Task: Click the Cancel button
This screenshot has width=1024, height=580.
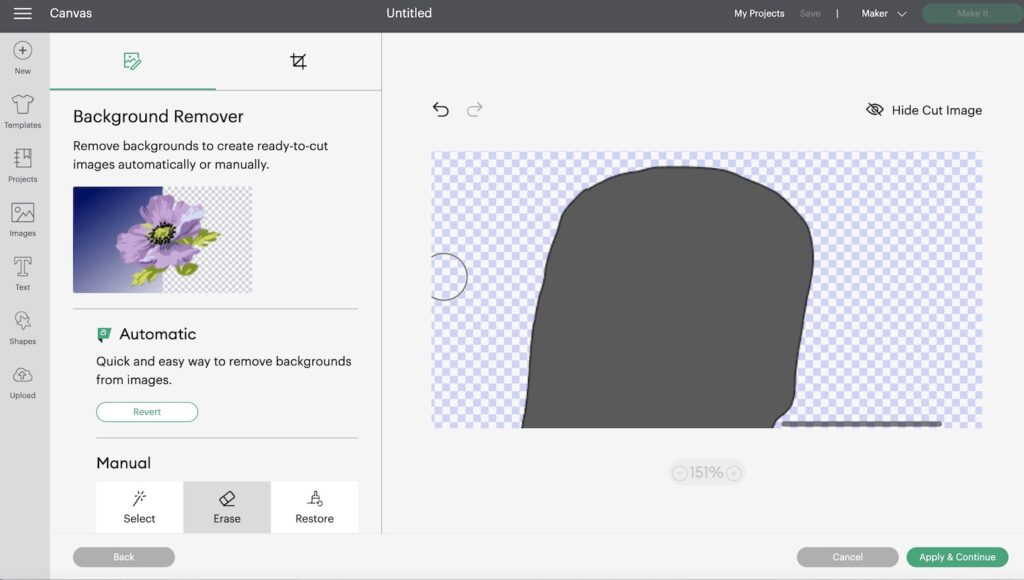Action: pyautogui.click(x=847, y=557)
